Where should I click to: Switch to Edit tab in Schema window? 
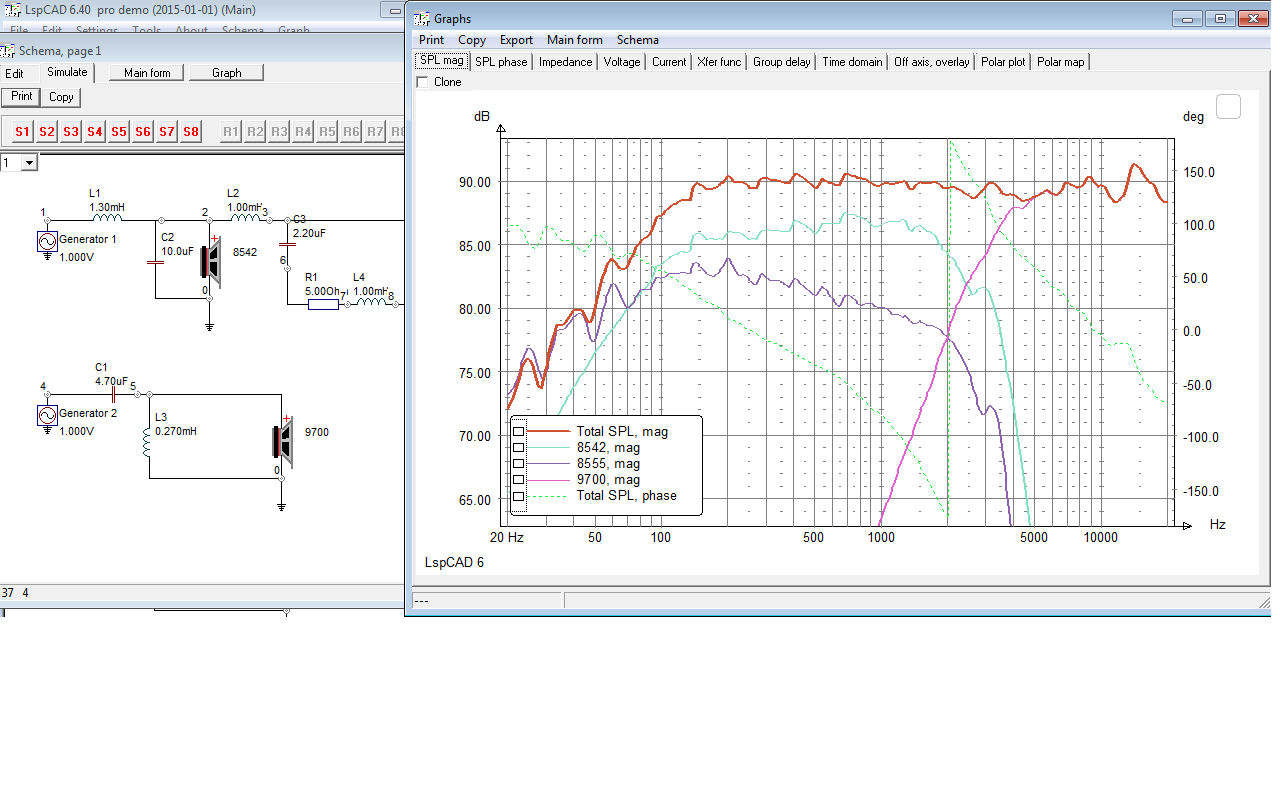14,73
